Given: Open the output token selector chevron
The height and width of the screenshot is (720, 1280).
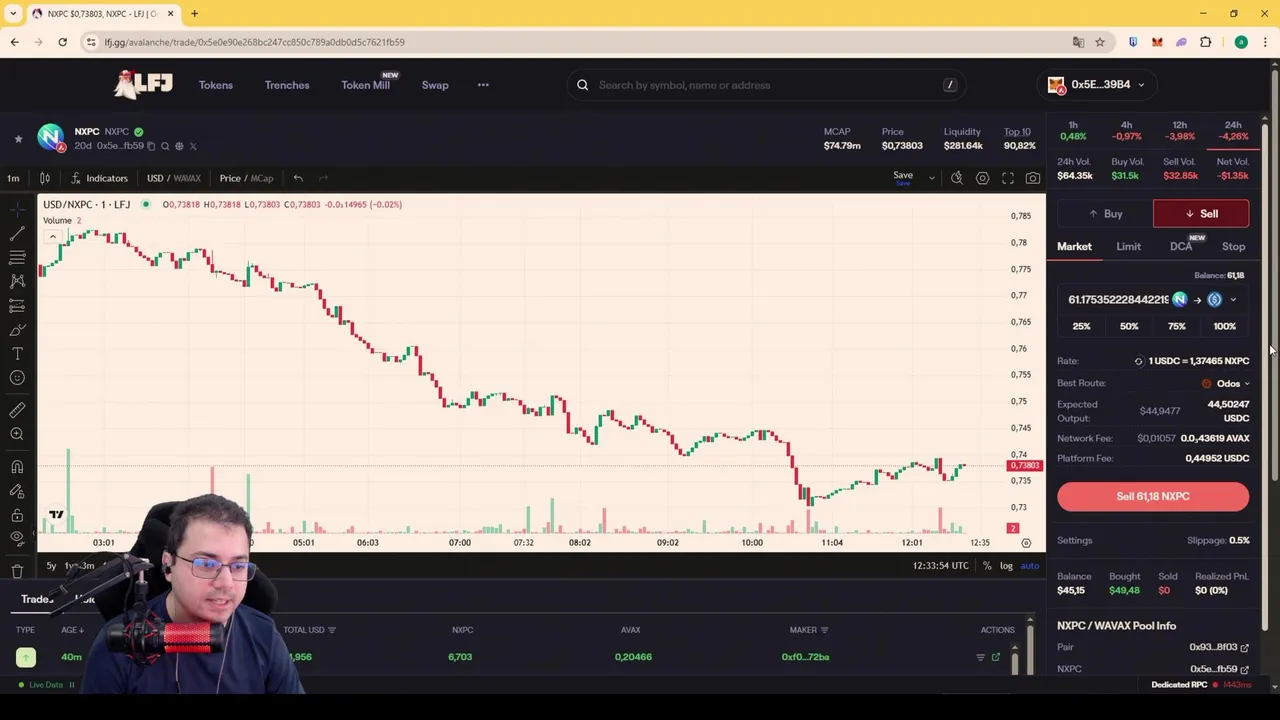Looking at the screenshot, I should click(1233, 300).
